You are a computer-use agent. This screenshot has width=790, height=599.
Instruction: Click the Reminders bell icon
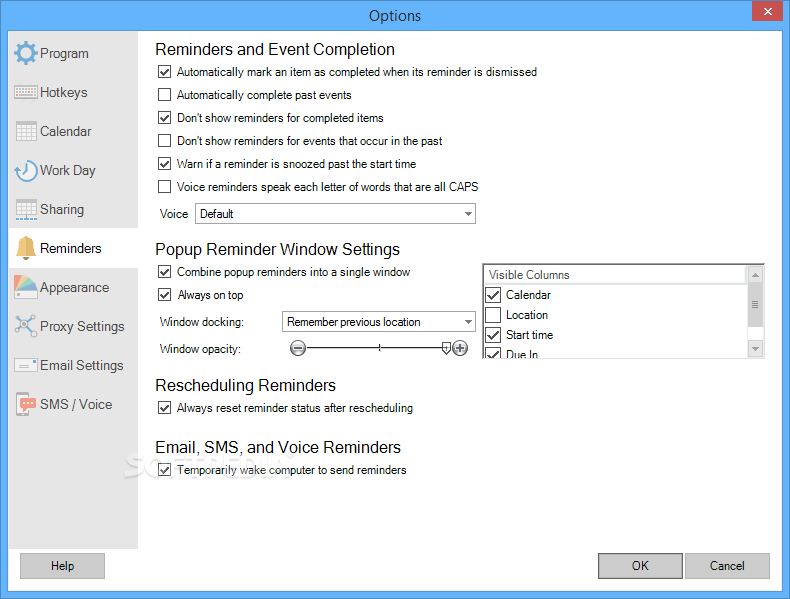(26, 248)
